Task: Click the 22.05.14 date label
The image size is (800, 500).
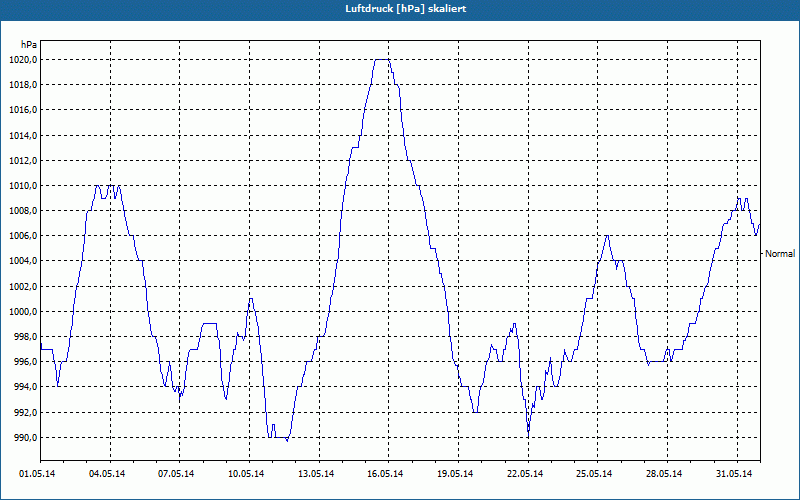Action: (525, 474)
